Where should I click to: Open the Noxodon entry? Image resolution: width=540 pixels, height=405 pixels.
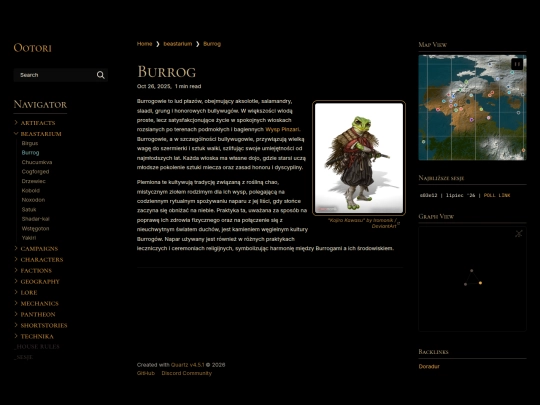coord(33,200)
